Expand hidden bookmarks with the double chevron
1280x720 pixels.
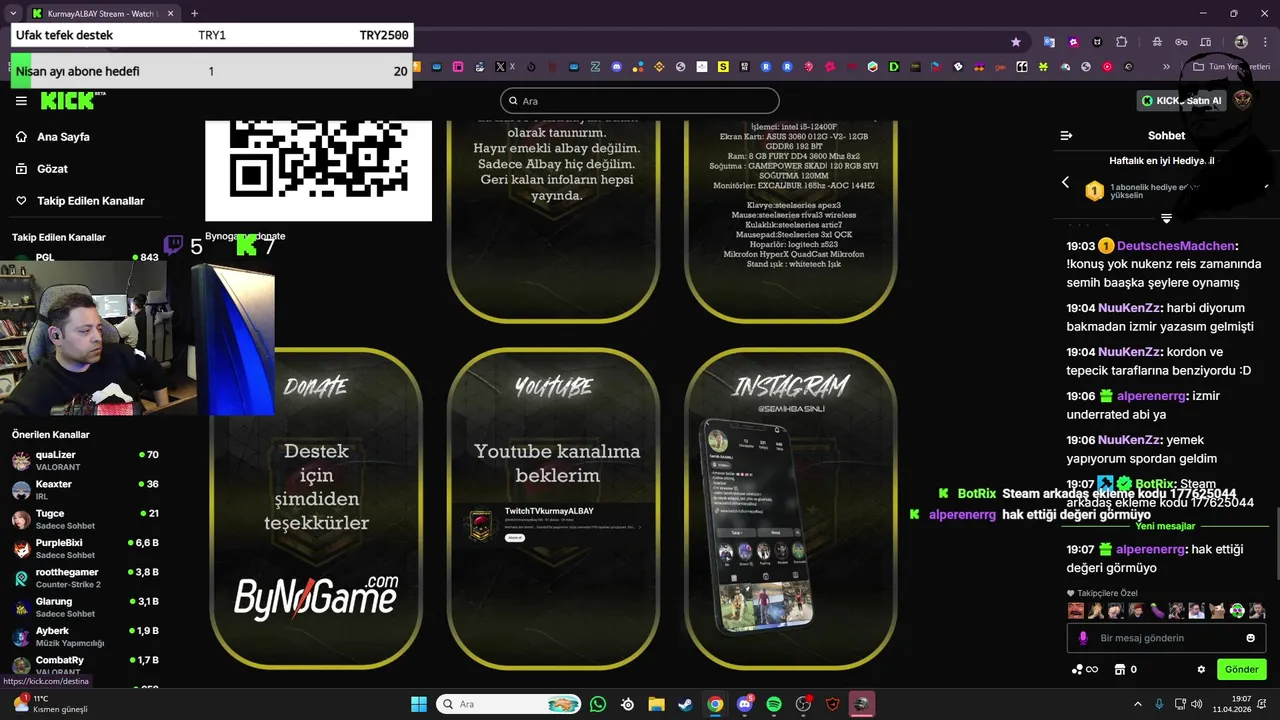[x=1166, y=67]
